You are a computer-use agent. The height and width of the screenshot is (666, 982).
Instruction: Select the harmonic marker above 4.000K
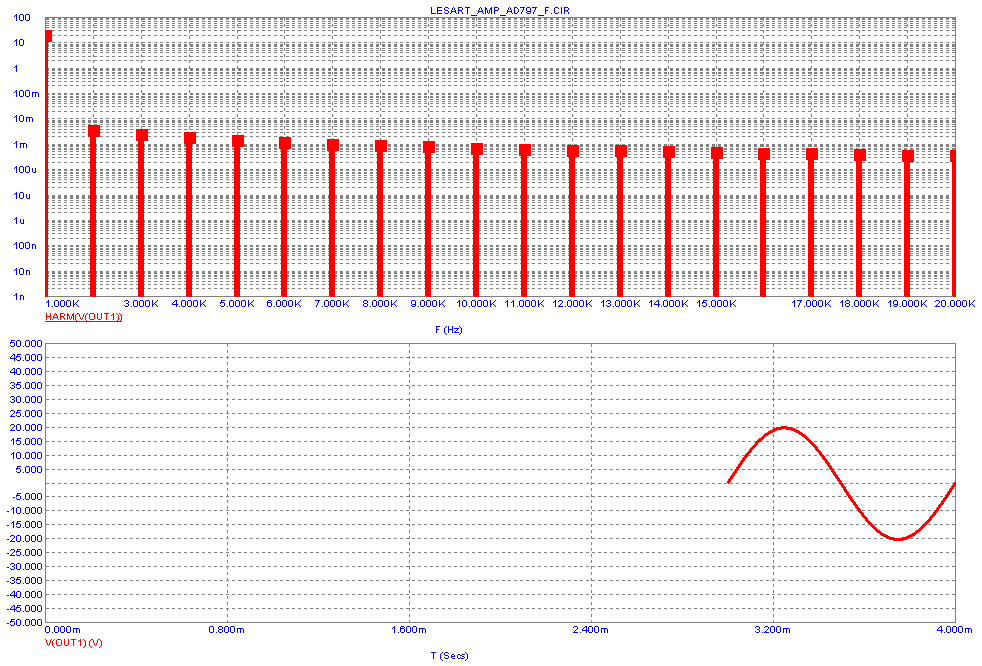tap(190, 138)
